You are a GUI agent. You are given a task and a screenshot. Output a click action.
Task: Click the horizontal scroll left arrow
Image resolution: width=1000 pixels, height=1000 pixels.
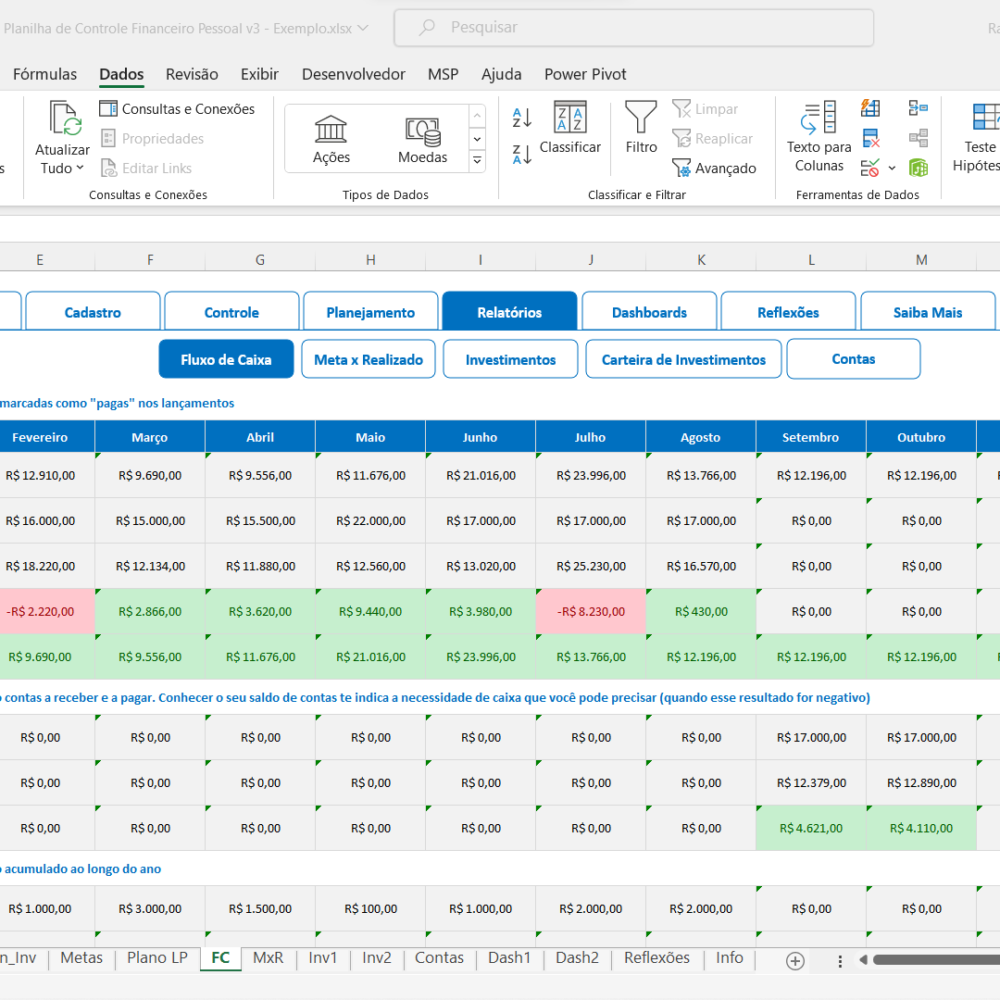click(863, 960)
